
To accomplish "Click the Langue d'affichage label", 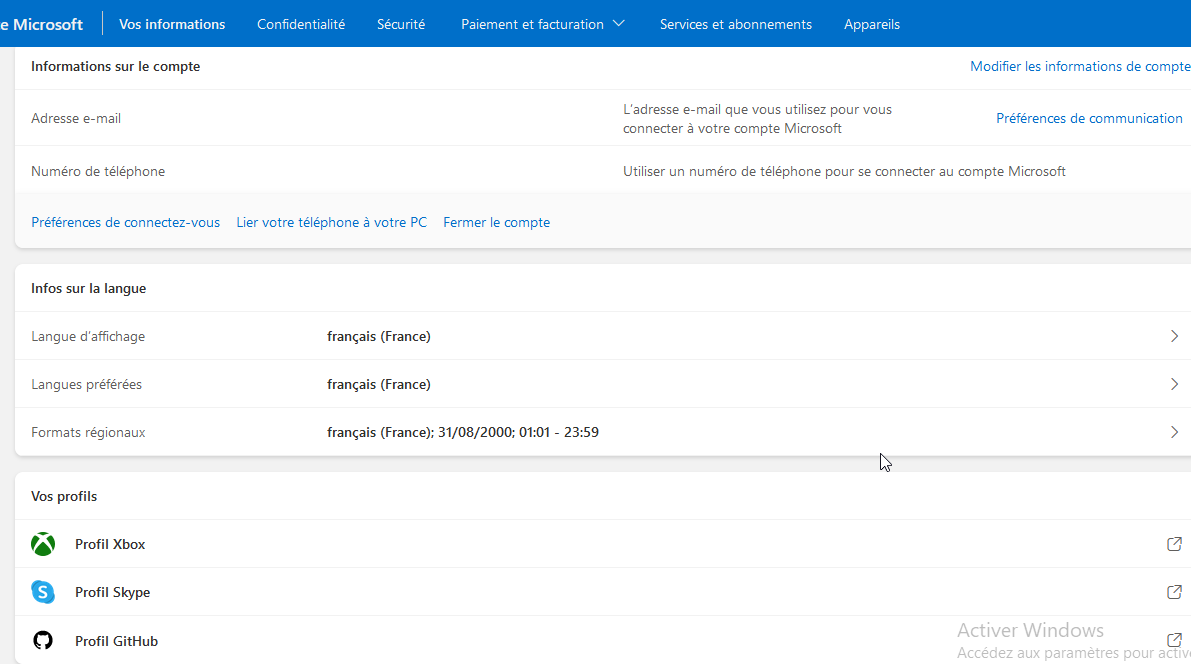I will pyautogui.click(x=88, y=336).
